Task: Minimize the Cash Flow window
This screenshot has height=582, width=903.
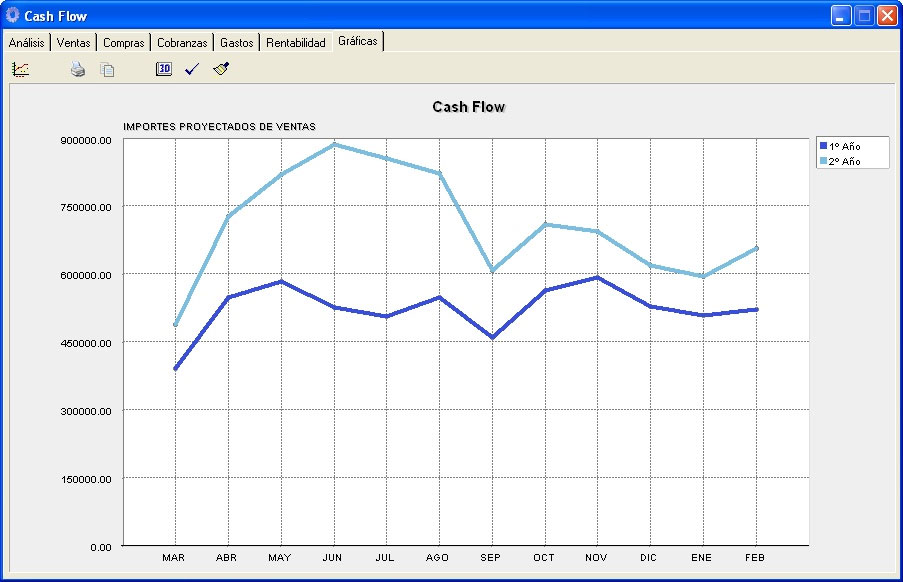Action: click(840, 15)
